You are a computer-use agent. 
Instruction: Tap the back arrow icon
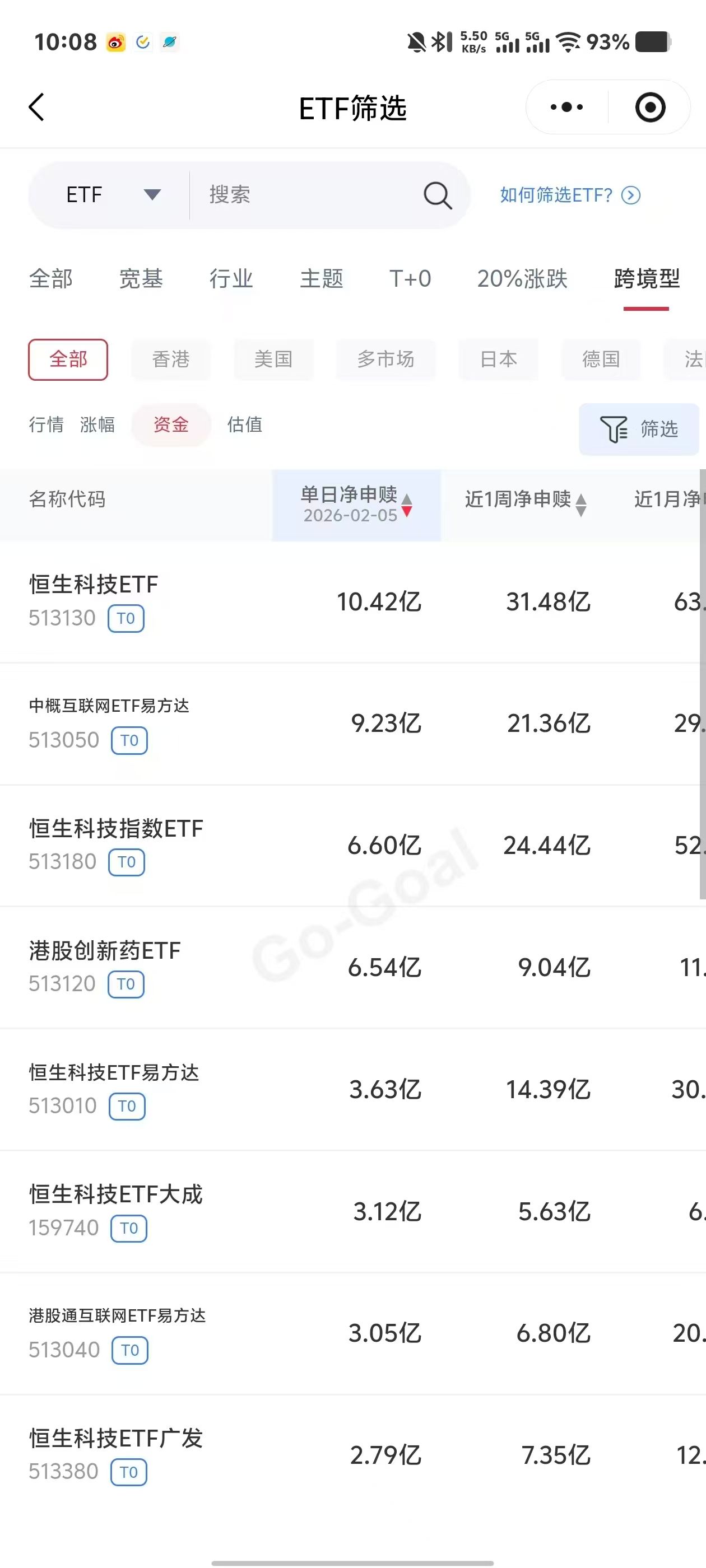[x=36, y=107]
